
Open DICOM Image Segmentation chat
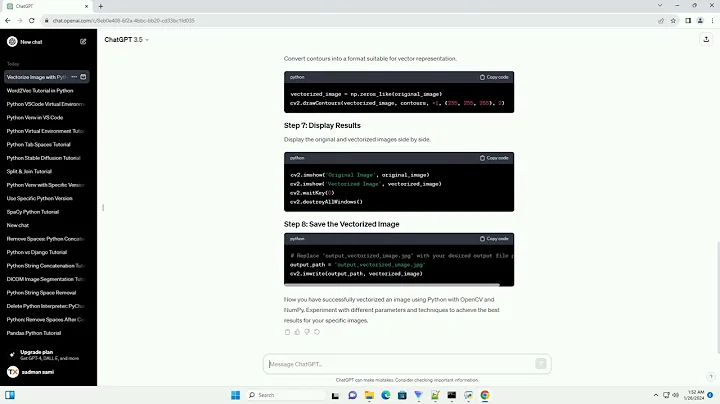46,279
